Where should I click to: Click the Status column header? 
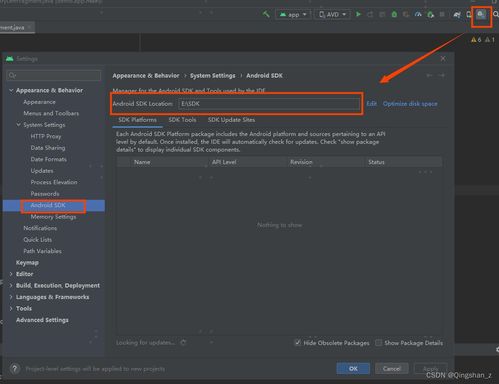click(x=376, y=162)
